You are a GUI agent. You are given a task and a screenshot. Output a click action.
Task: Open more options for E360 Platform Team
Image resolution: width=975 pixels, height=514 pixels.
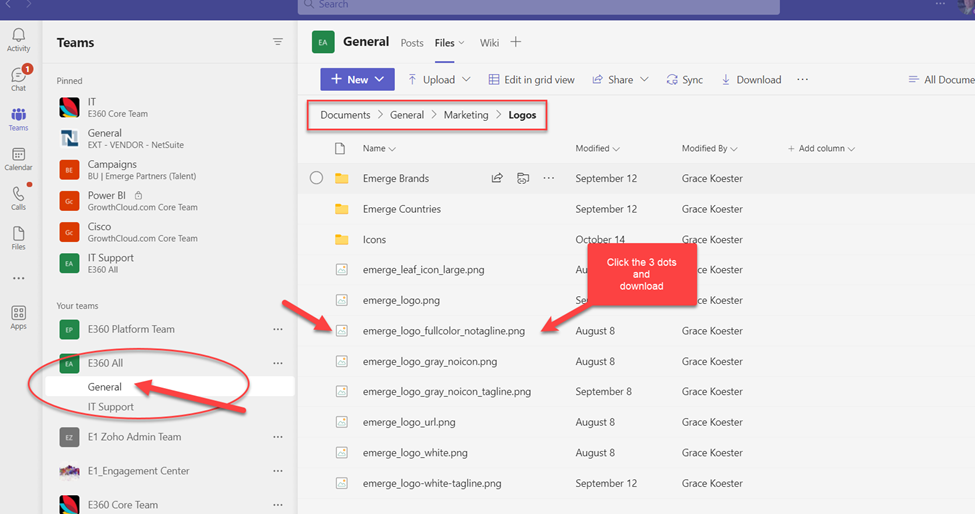pyautogui.click(x=277, y=329)
